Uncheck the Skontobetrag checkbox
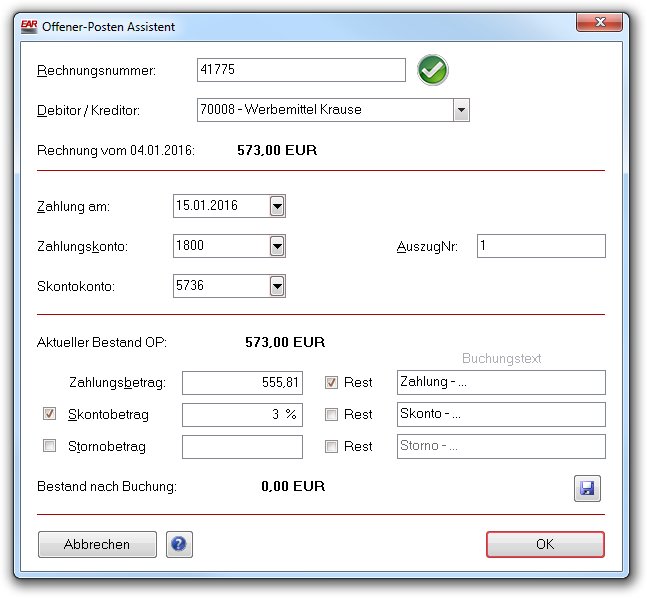This screenshot has width=647, height=598. 49,414
